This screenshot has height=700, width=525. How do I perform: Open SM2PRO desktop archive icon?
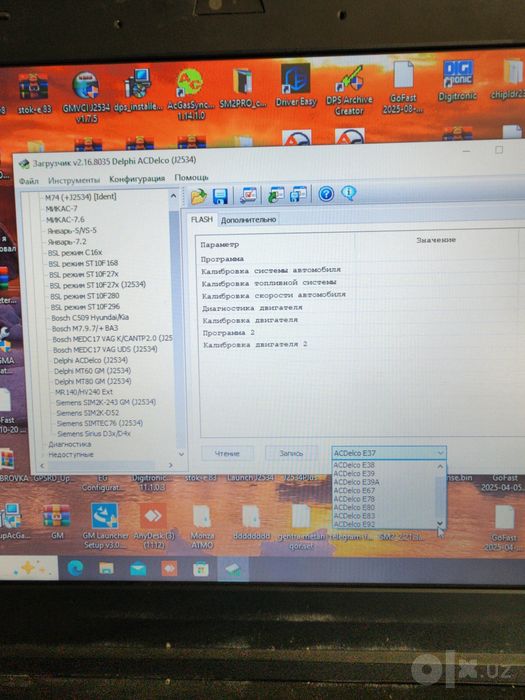(x=243, y=88)
